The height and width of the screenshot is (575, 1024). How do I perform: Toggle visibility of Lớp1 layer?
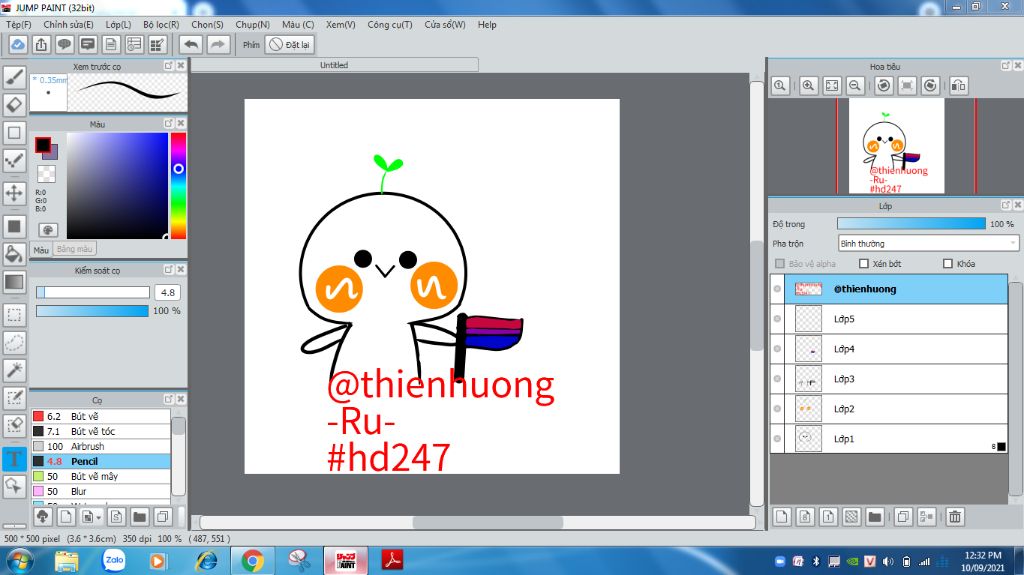777,438
